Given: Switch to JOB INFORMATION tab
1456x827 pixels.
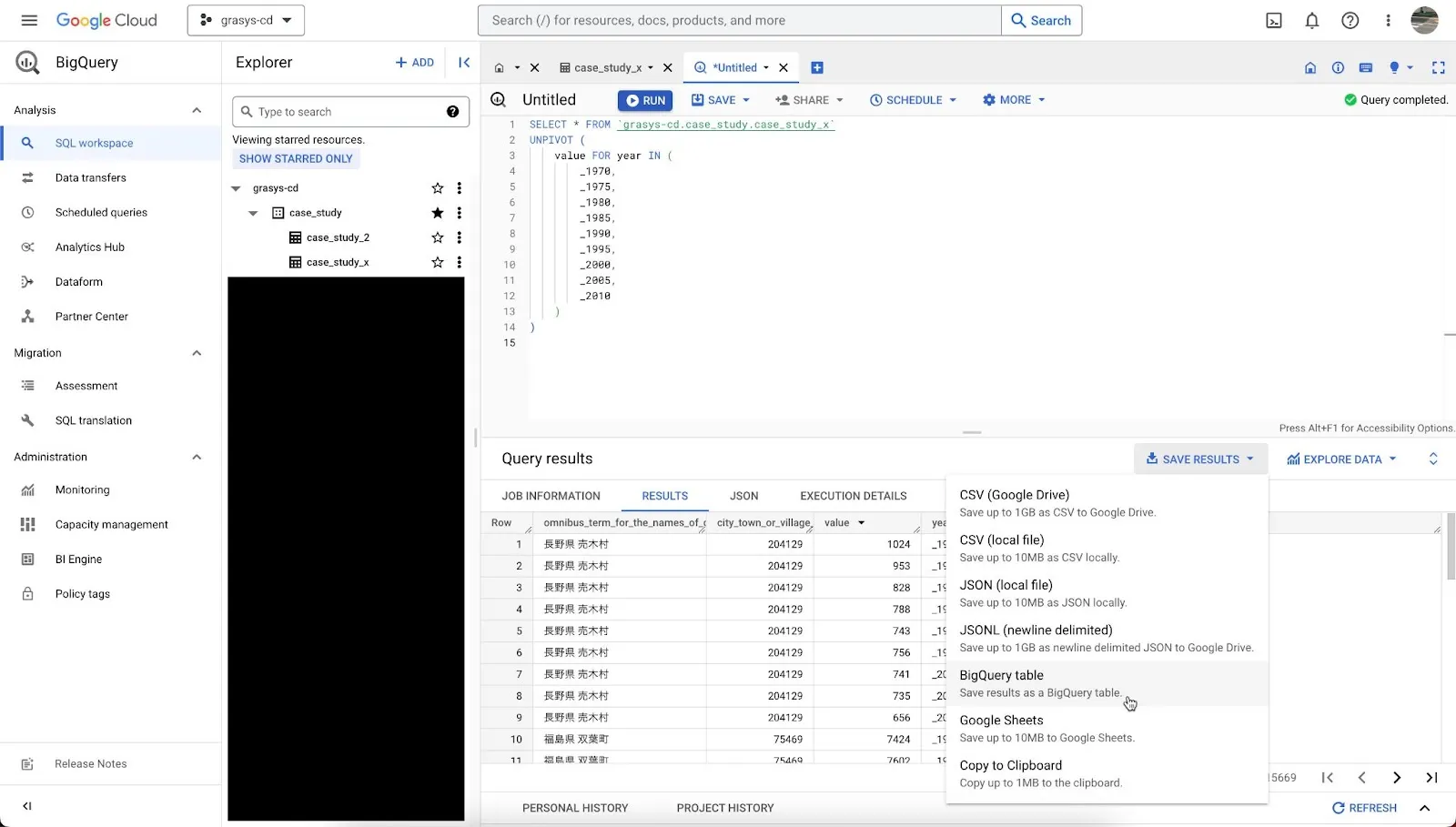Looking at the screenshot, I should [x=551, y=496].
